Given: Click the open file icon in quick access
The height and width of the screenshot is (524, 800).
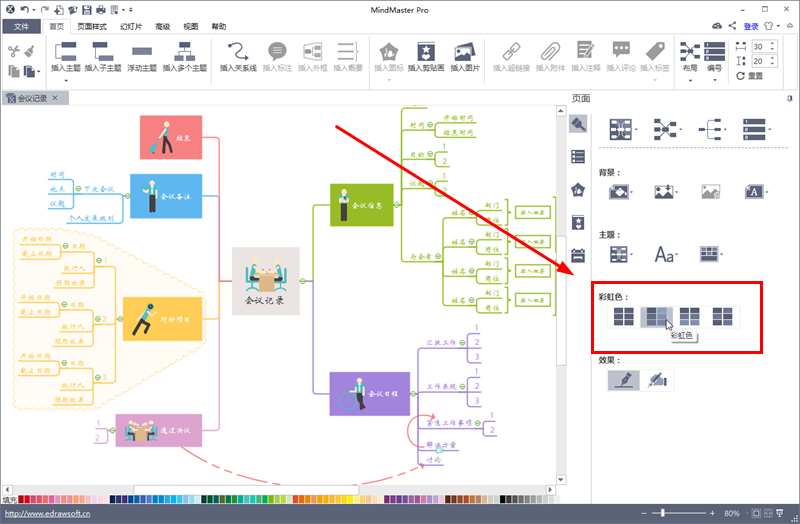Looking at the screenshot, I should coord(73,10).
